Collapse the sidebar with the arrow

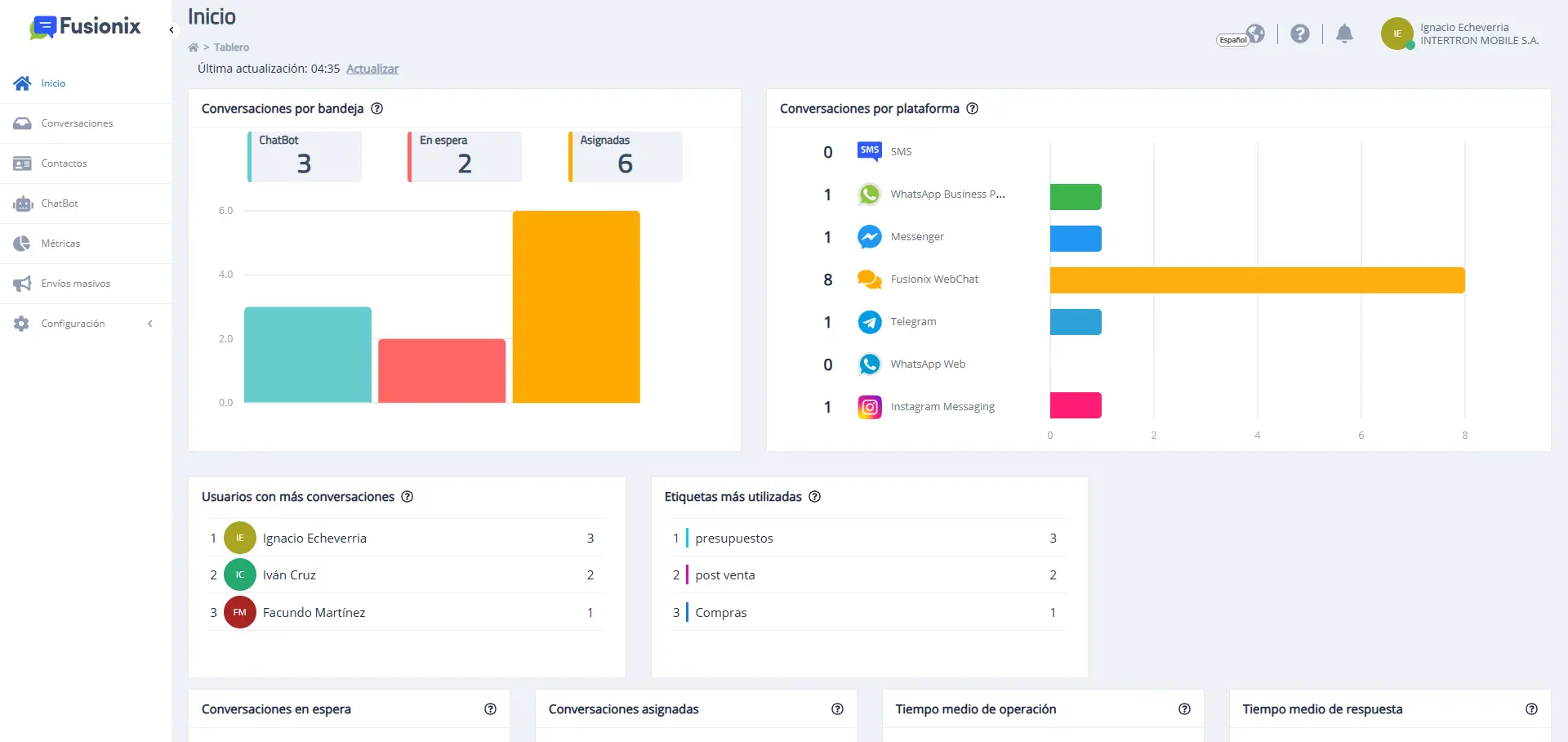pyautogui.click(x=171, y=29)
